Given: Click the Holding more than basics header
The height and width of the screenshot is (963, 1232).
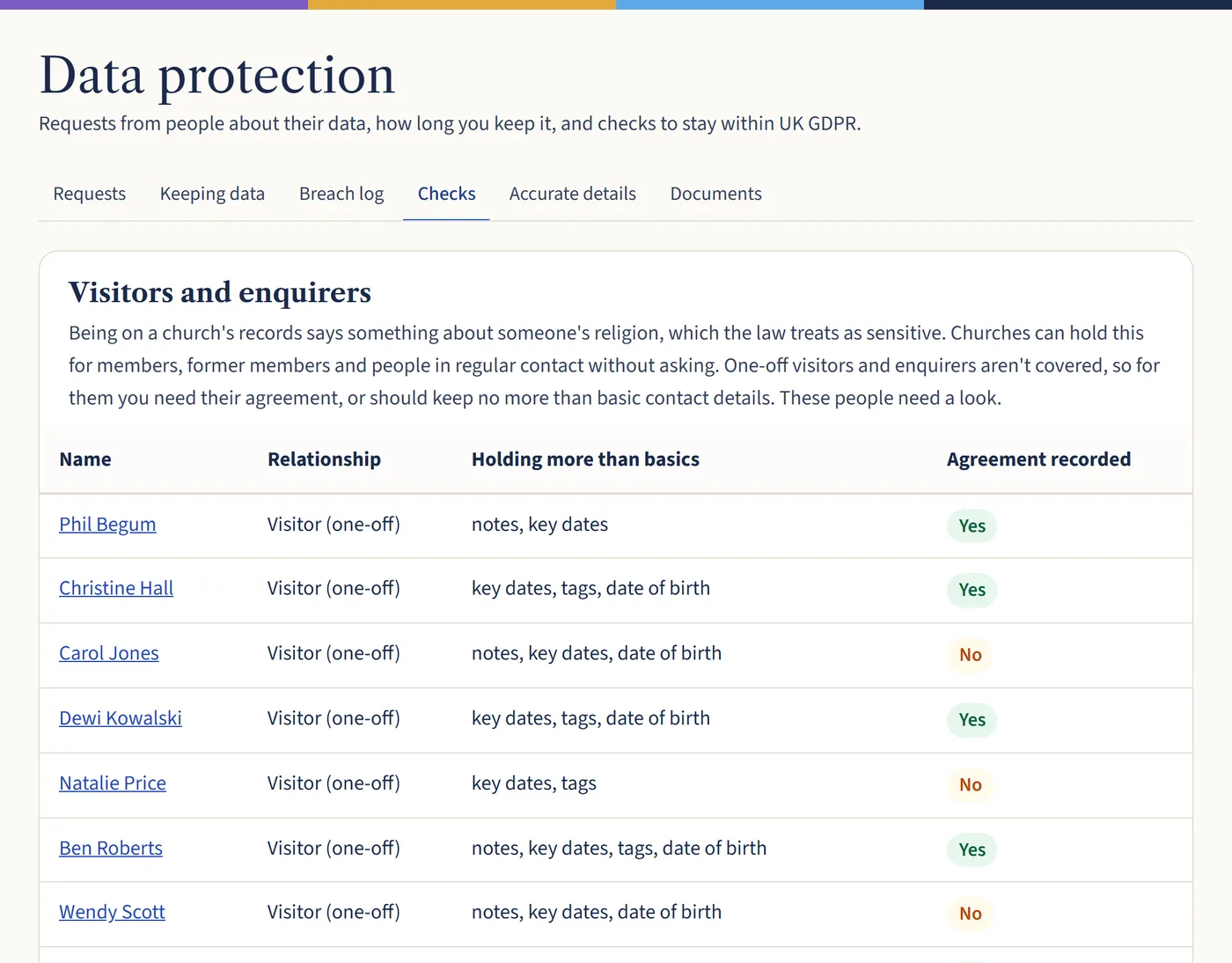Looking at the screenshot, I should 585,459.
